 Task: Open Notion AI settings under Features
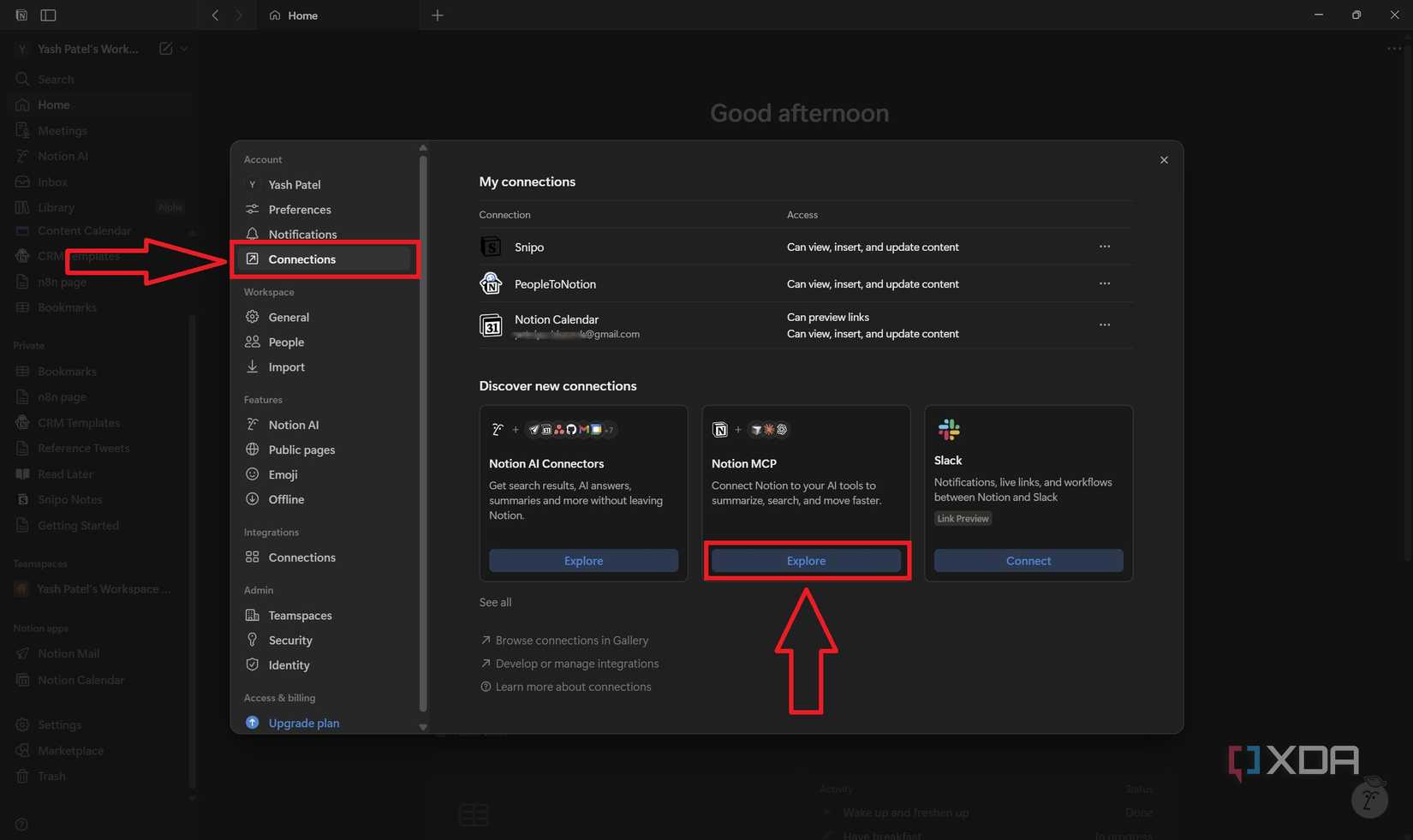[x=293, y=425]
